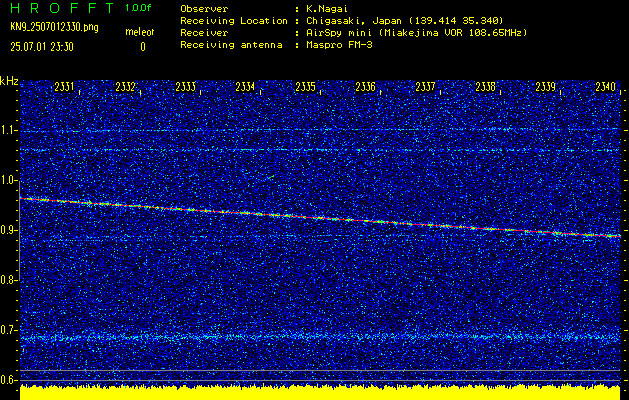The height and width of the screenshot is (400, 629).
Task: Click the 2333 time marker
Action: (185, 87)
